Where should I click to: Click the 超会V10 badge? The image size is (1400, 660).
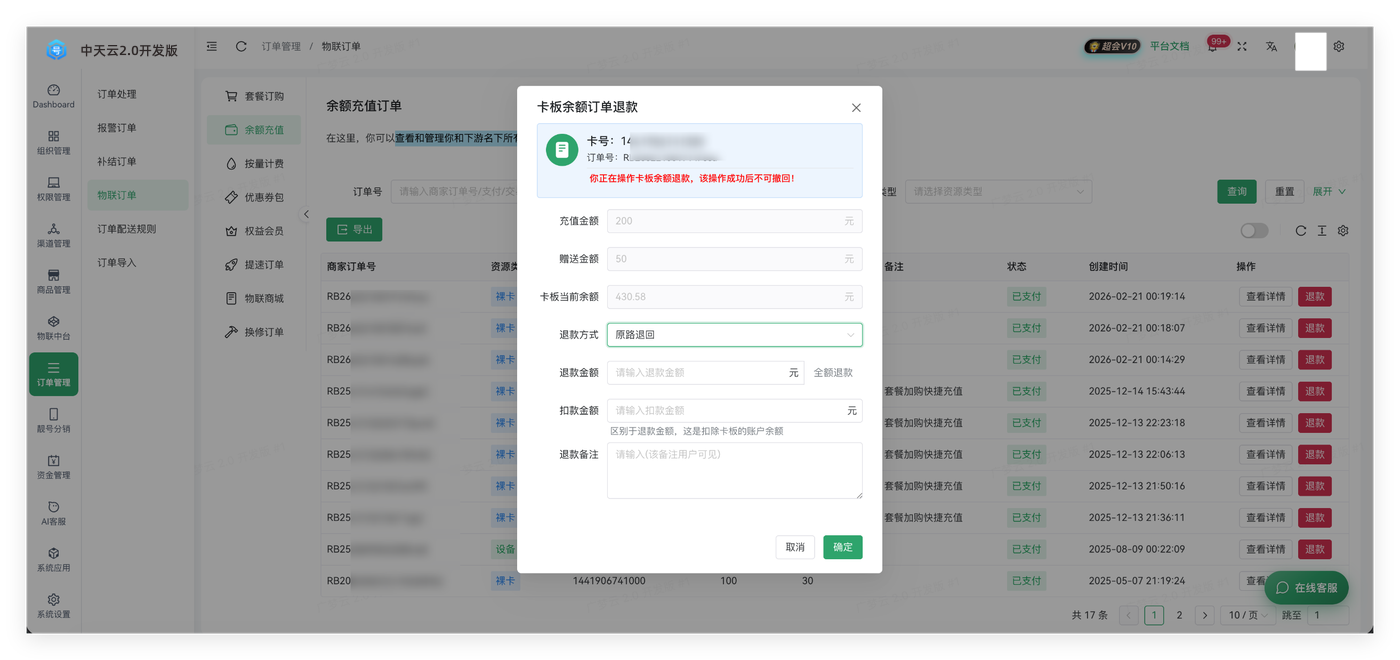pyautogui.click(x=1112, y=46)
